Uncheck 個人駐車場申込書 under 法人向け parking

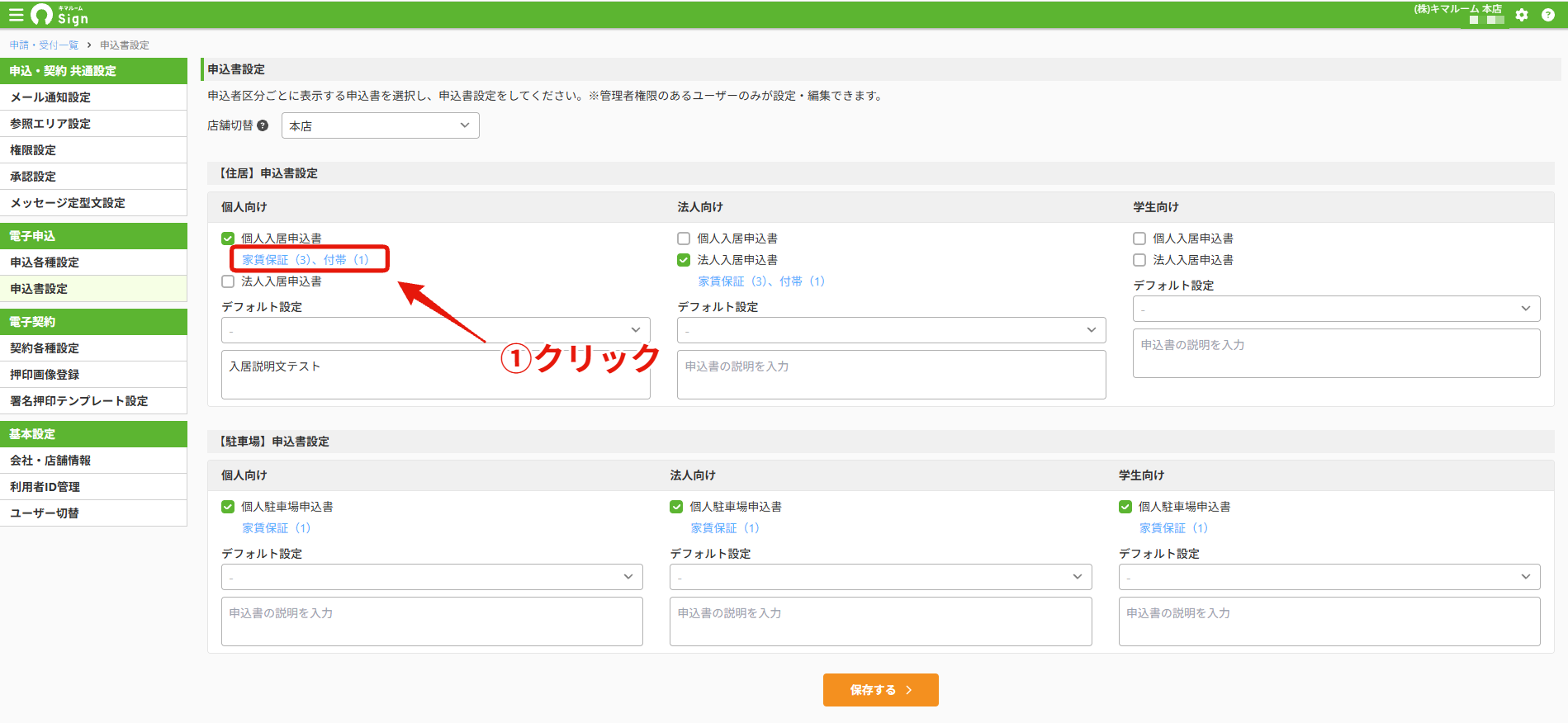coord(676,507)
